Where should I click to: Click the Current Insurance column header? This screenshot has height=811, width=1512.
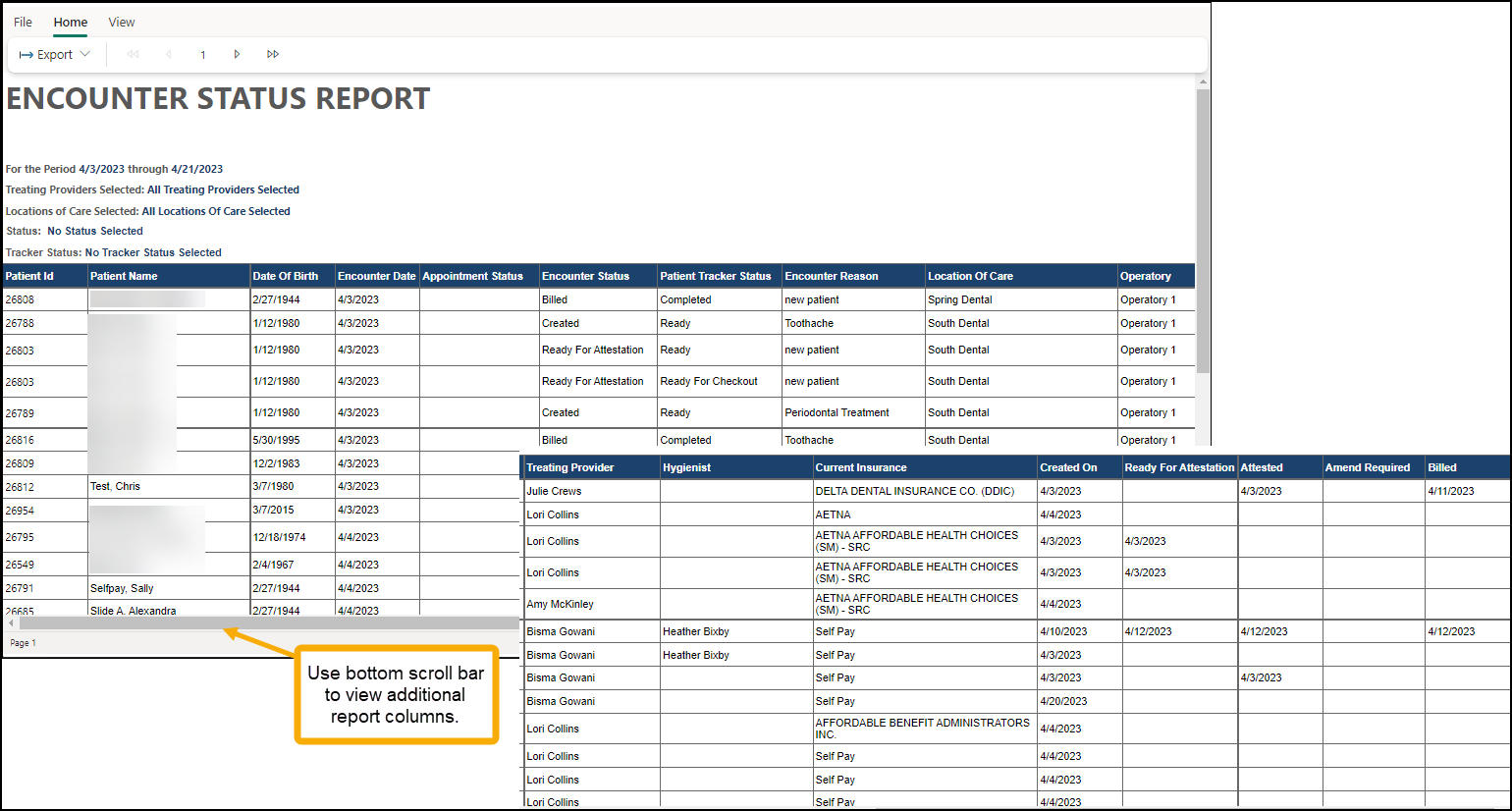click(x=925, y=467)
